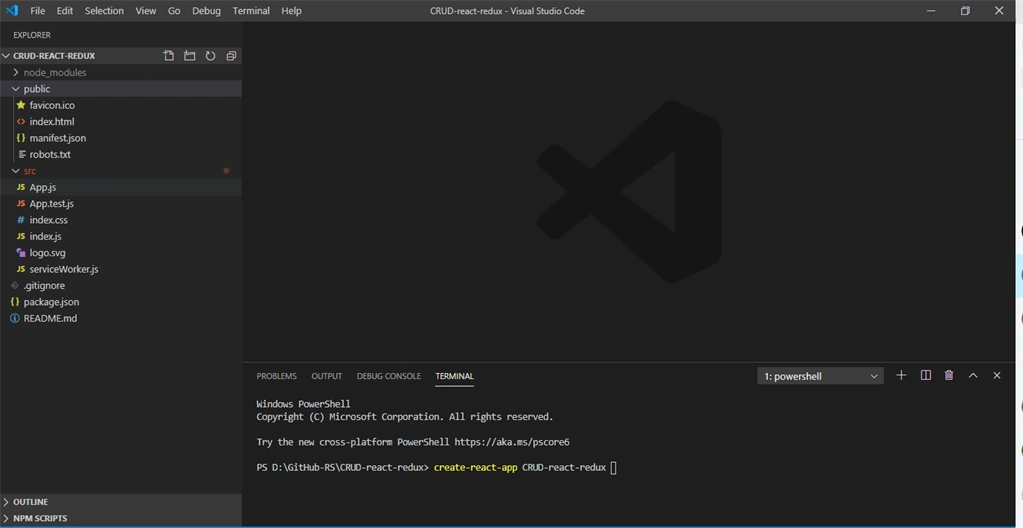The height and width of the screenshot is (528, 1023).
Task: Create a new file in Explorer
Action: (x=168, y=56)
